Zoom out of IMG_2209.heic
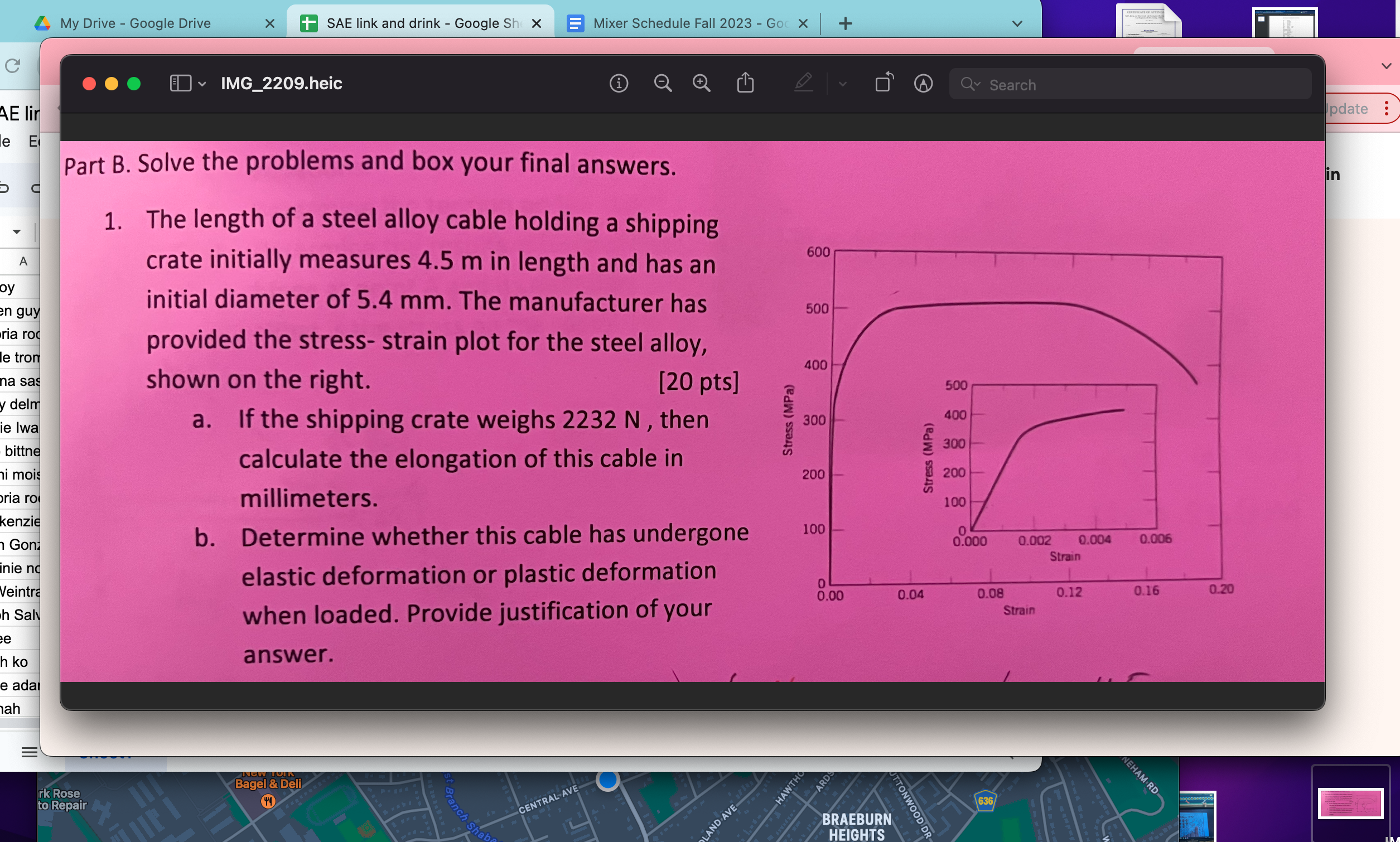 662,84
